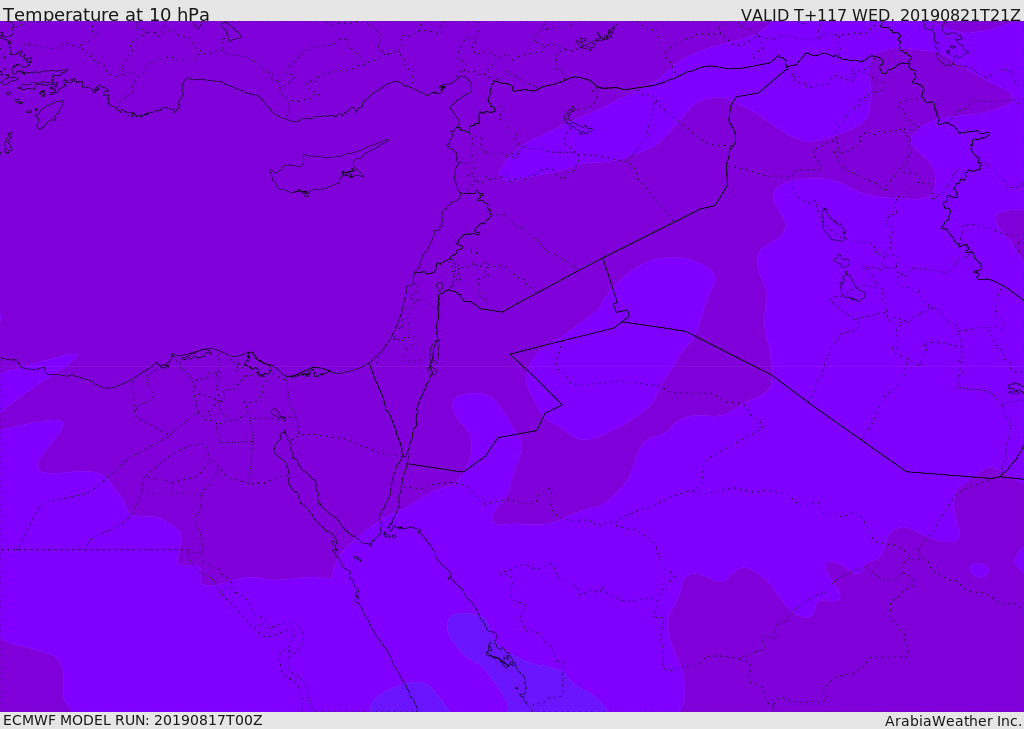Click the 'Temperature at 10 hPa' title text
This screenshot has width=1024, height=729.
tap(106, 14)
